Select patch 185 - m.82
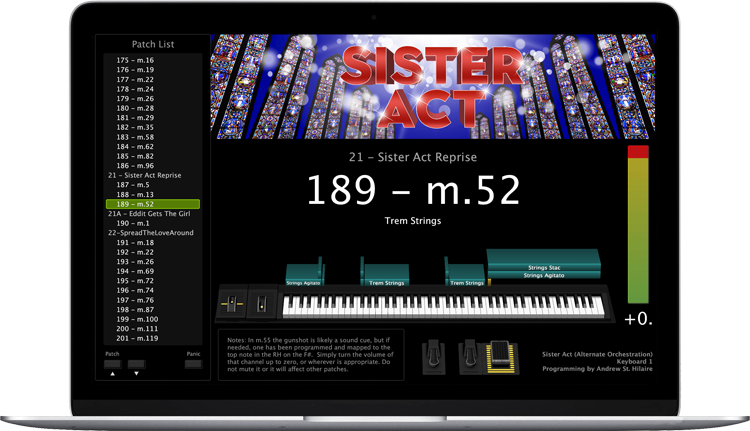 [x=135, y=156]
